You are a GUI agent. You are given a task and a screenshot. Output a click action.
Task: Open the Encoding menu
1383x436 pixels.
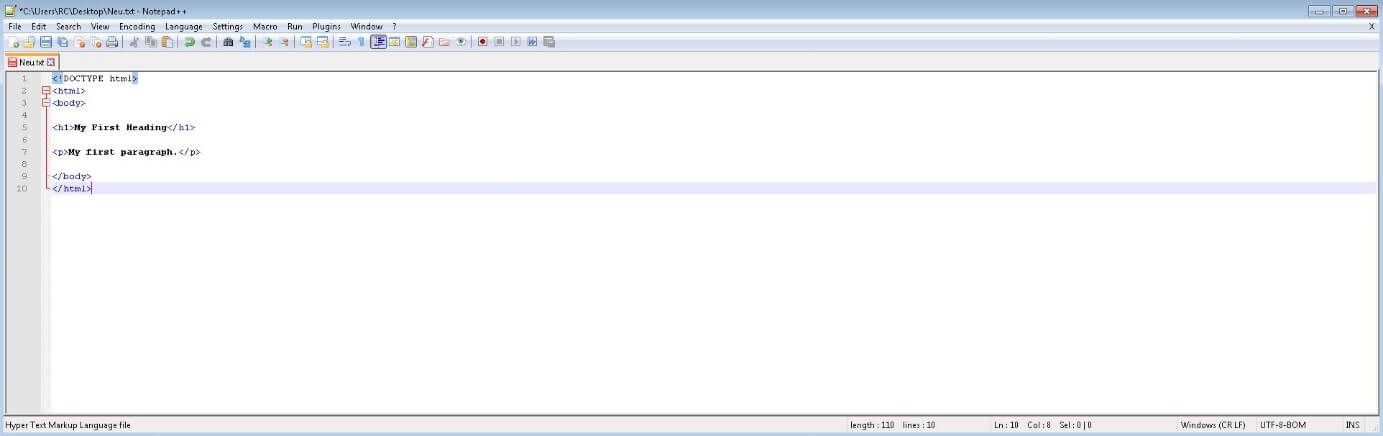[137, 26]
